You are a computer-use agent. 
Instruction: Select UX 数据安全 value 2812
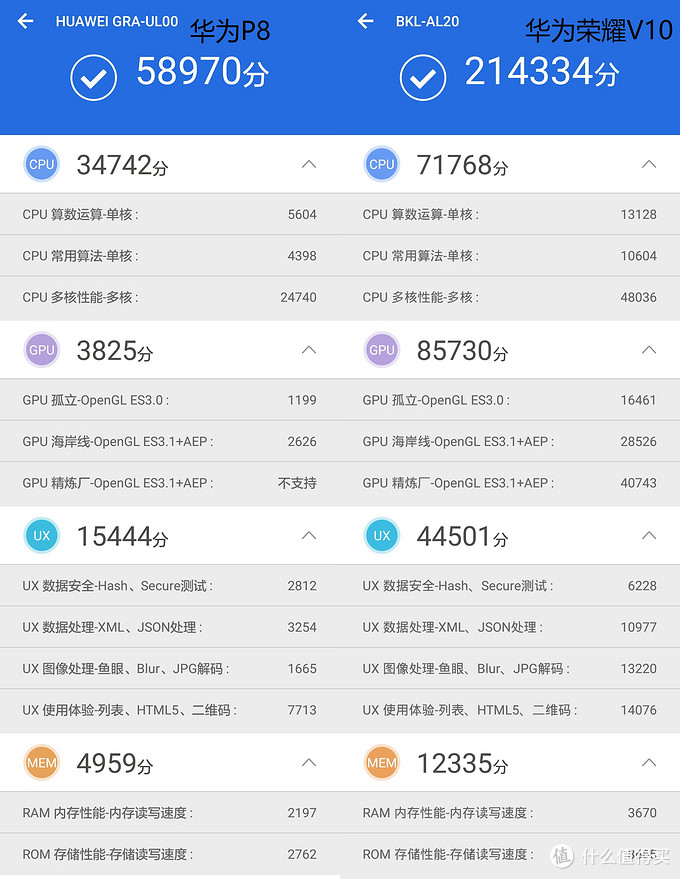point(302,585)
